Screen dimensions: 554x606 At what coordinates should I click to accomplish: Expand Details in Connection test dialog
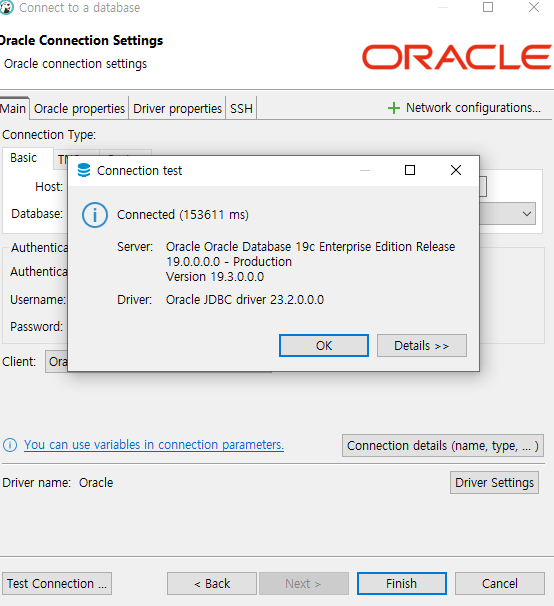(x=421, y=346)
